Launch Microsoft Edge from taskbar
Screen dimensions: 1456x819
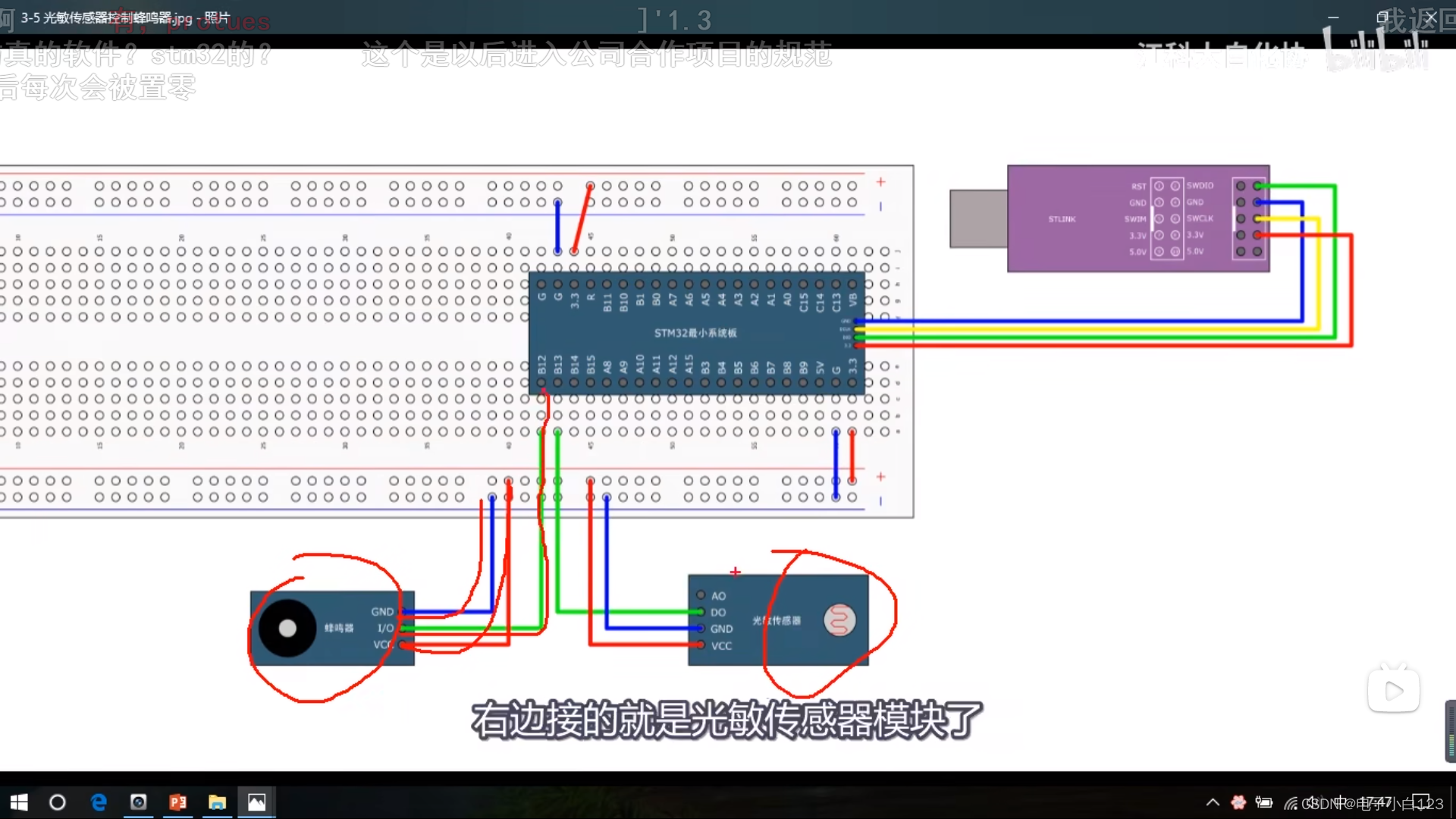click(x=99, y=802)
